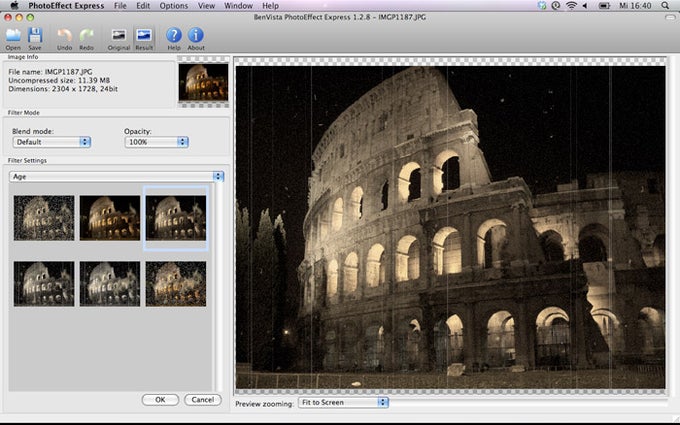This screenshot has height=425, width=680.
Task: Change Preview zooming Fit to Screen dropdown
Action: click(338, 402)
